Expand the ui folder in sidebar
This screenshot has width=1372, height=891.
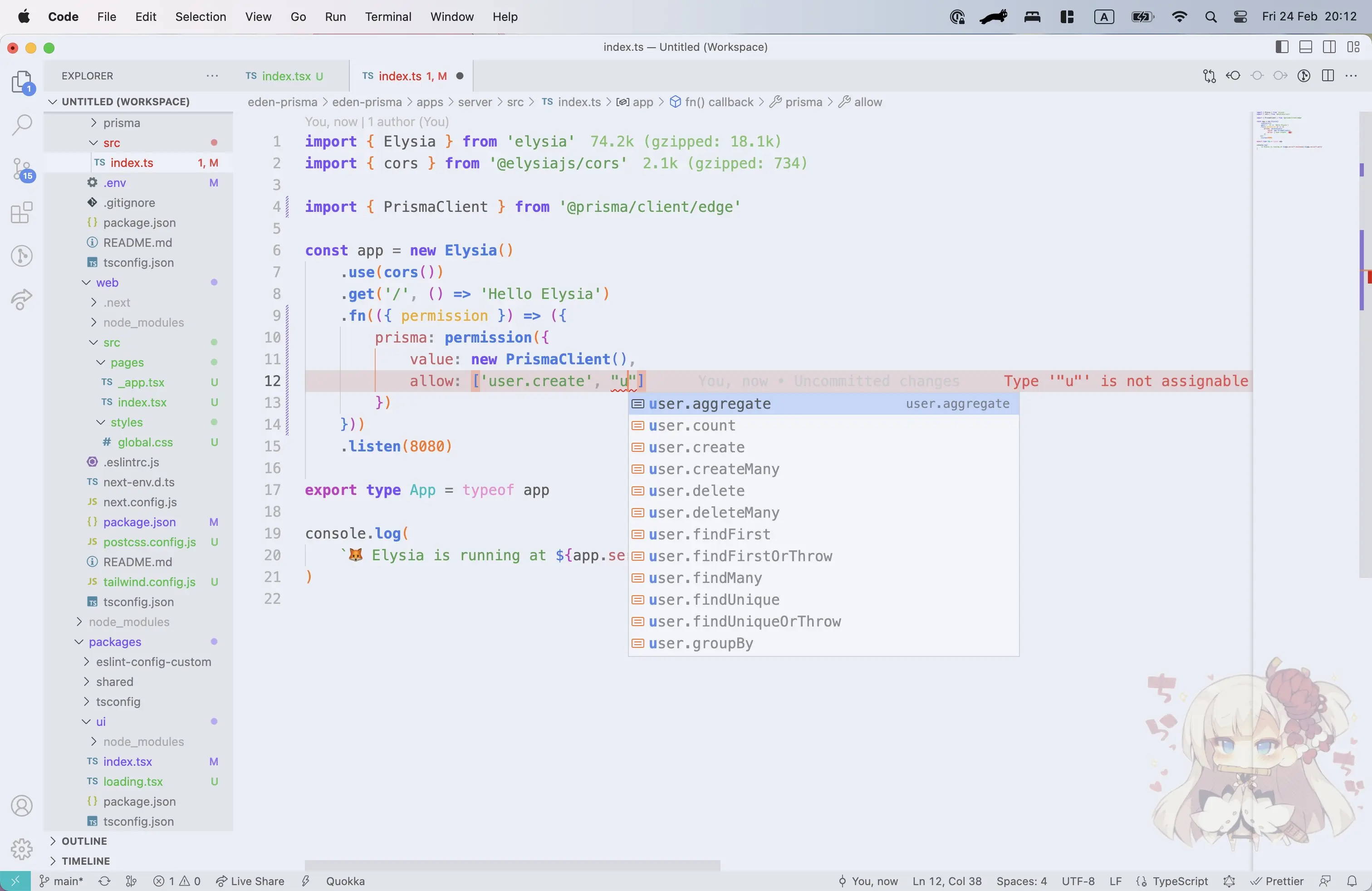[88, 721]
